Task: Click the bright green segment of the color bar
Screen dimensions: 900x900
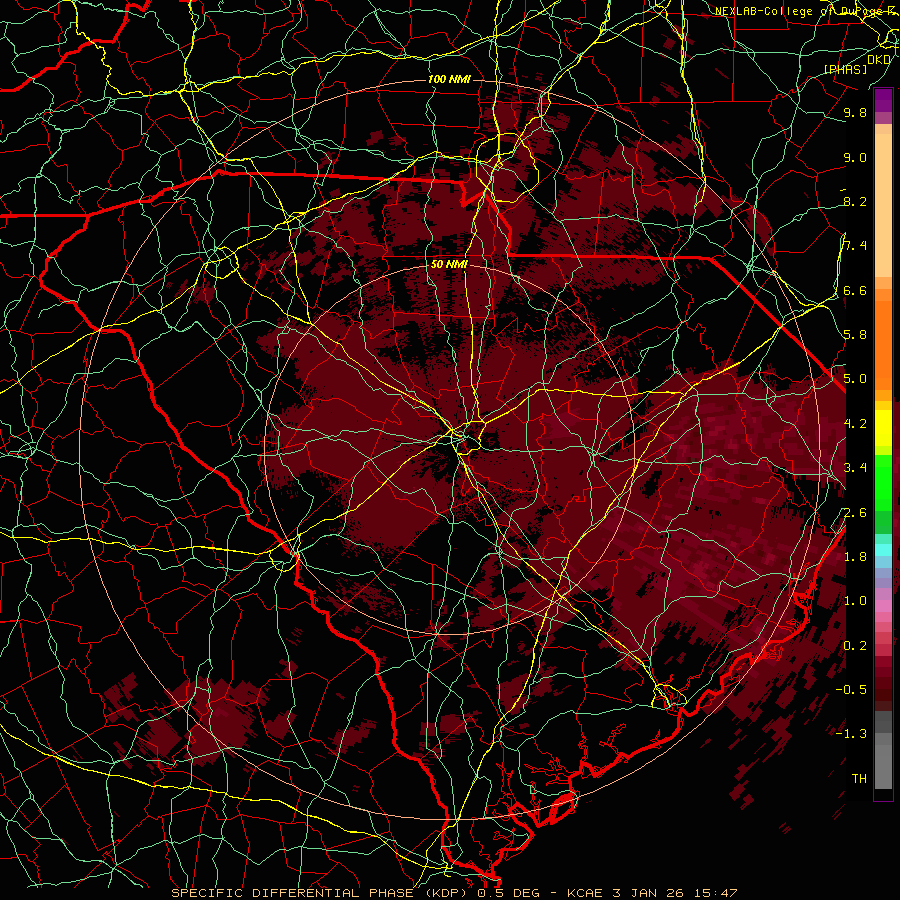Action: coord(883,482)
